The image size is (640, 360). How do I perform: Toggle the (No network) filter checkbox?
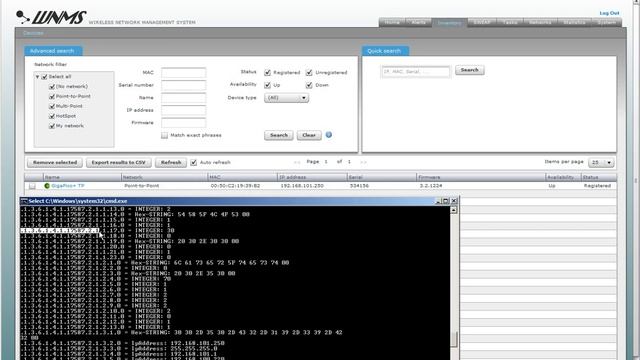[52, 87]
